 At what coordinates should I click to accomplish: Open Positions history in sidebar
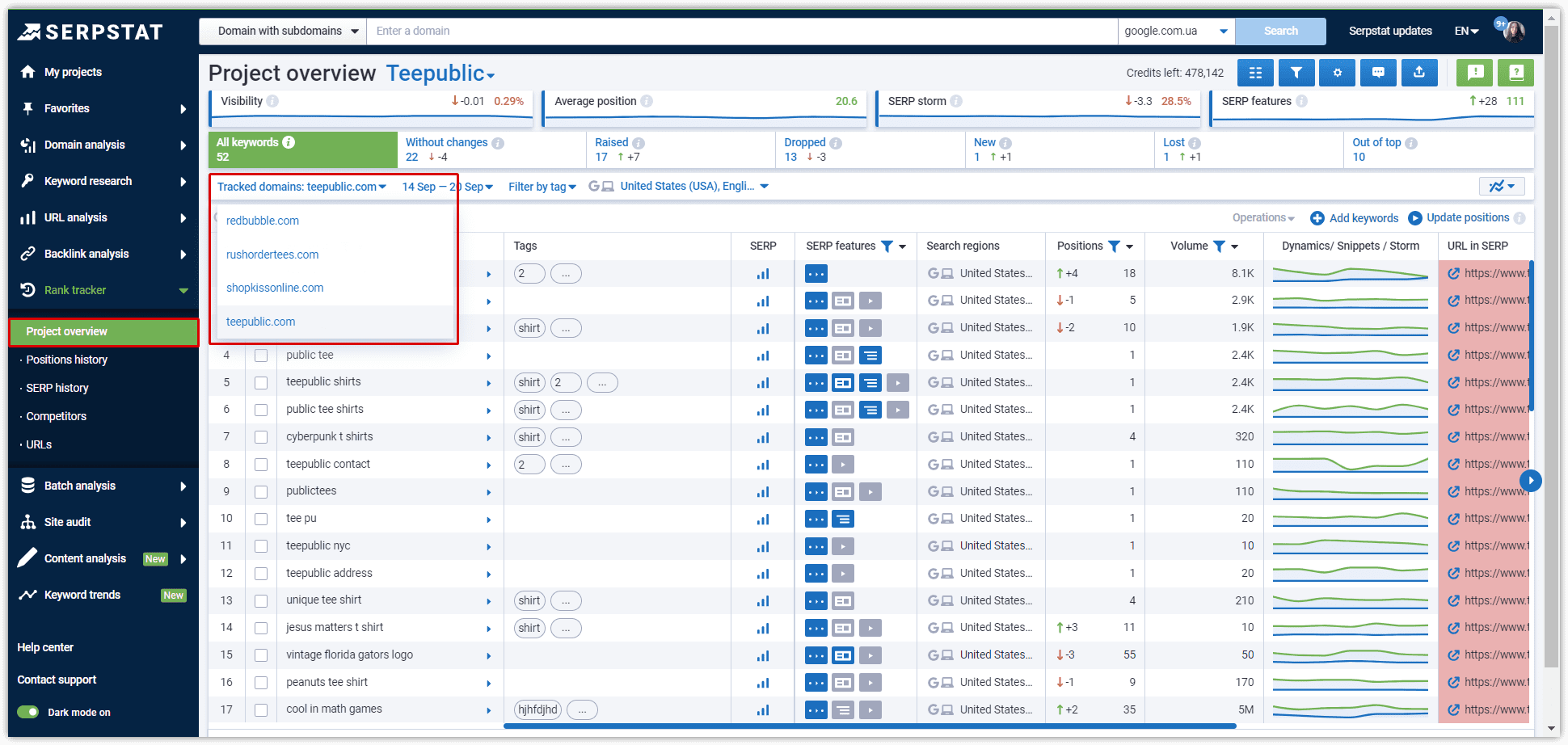[x=66, y=360]
